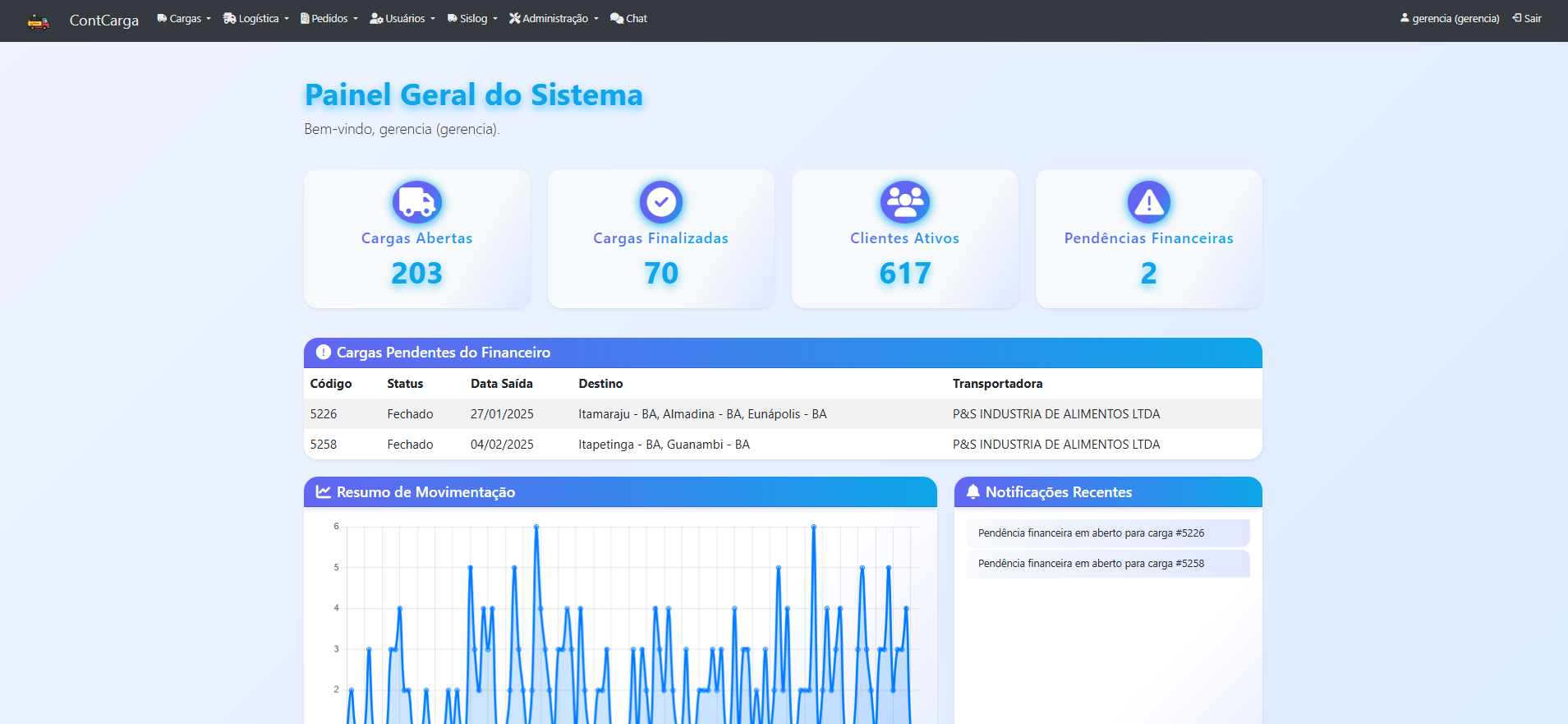Expand the Sislog dropdown menu

(x=472, y=19)
